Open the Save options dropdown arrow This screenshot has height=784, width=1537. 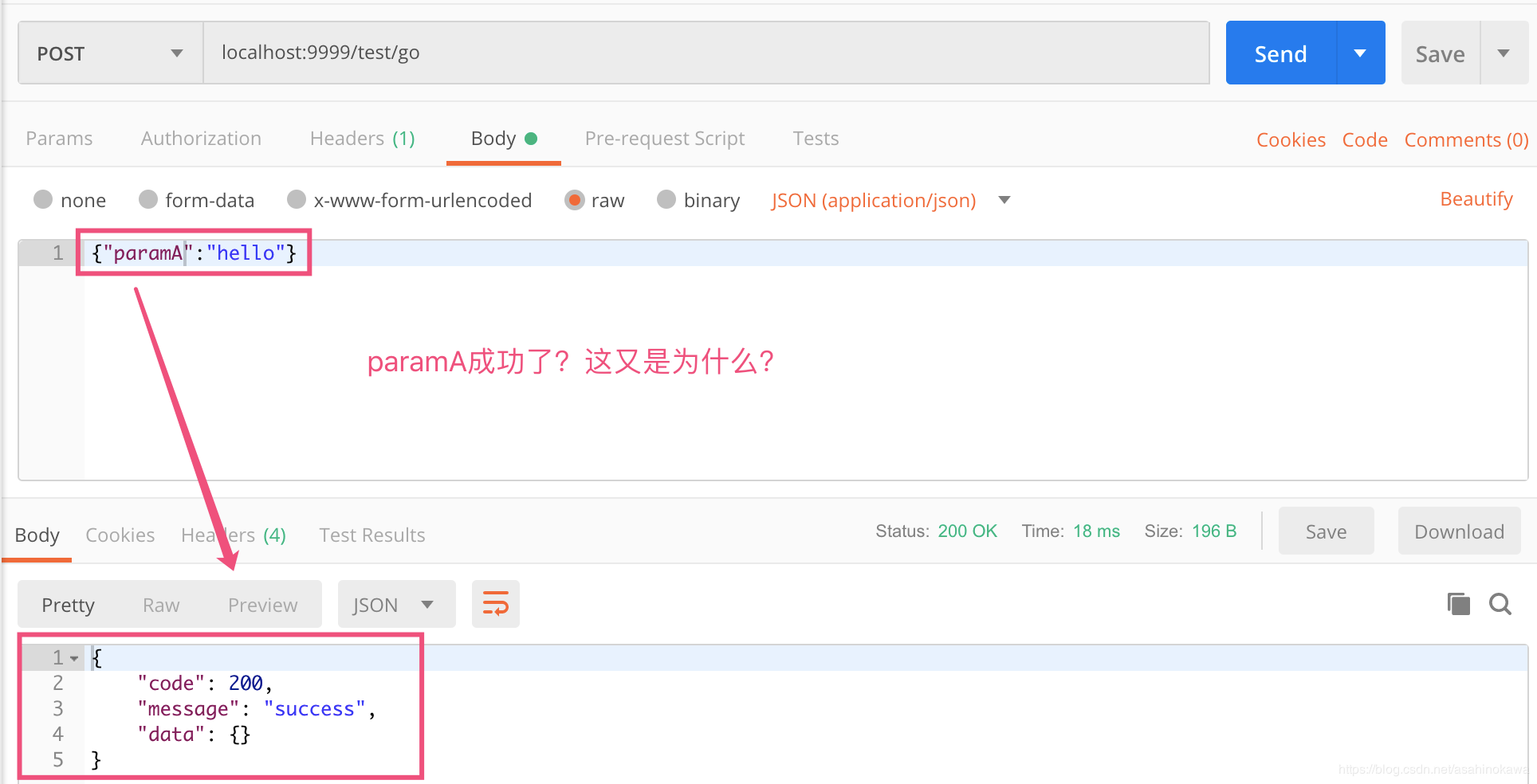pos(1504,53)
